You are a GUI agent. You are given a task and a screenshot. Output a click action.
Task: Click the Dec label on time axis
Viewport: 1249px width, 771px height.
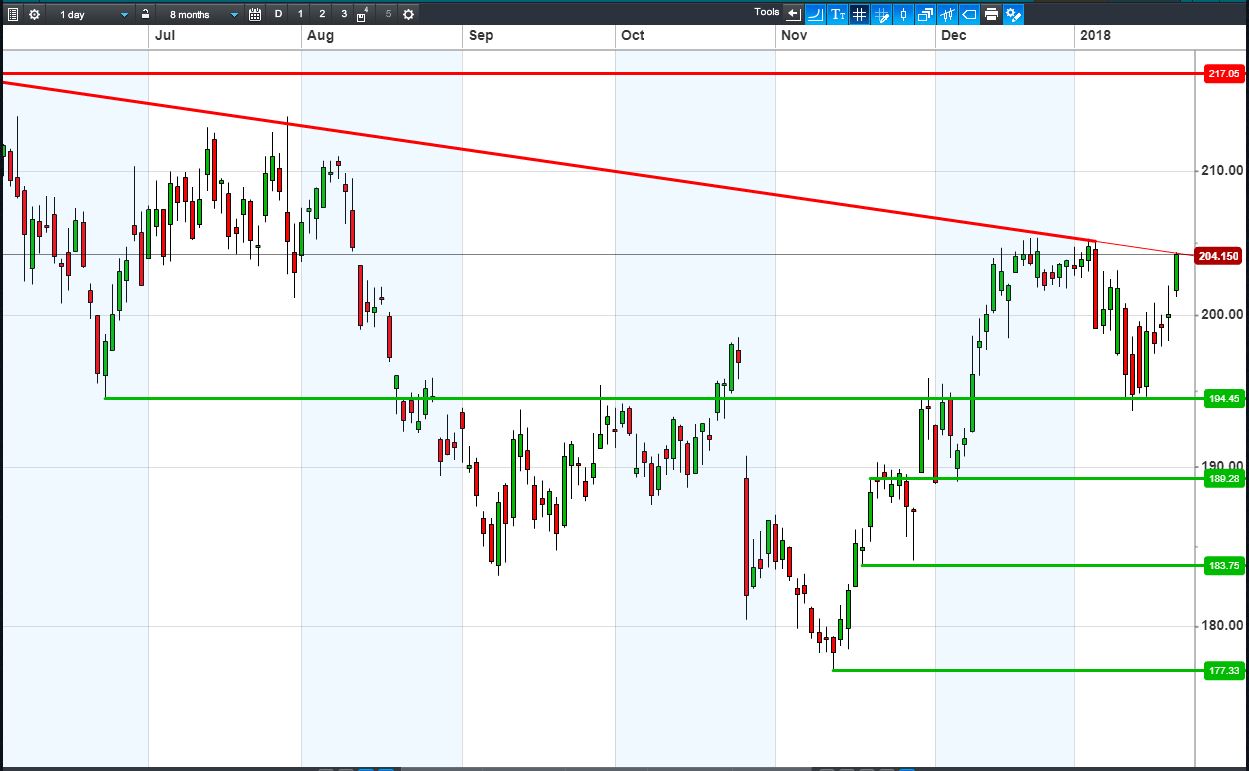coord(953,35)
